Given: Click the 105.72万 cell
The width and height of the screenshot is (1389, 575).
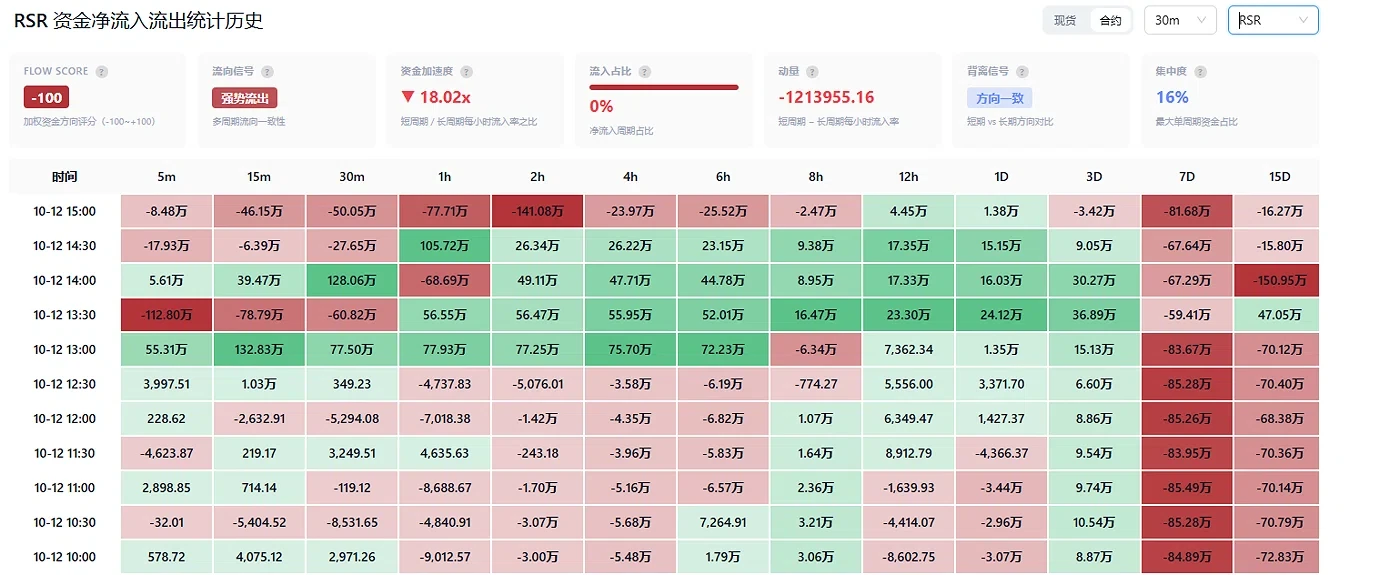Looking at the screenshot, I should (x=444, y=246).
